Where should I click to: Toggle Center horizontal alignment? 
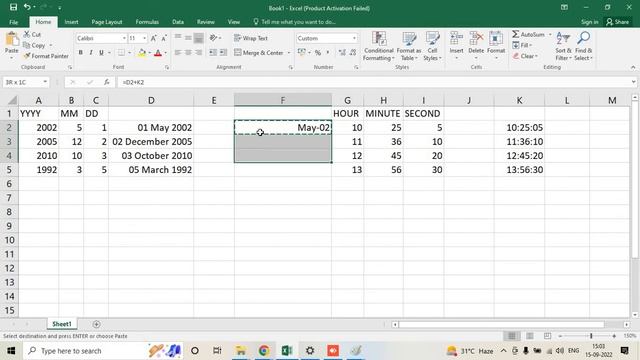click(x=188, y=52)
